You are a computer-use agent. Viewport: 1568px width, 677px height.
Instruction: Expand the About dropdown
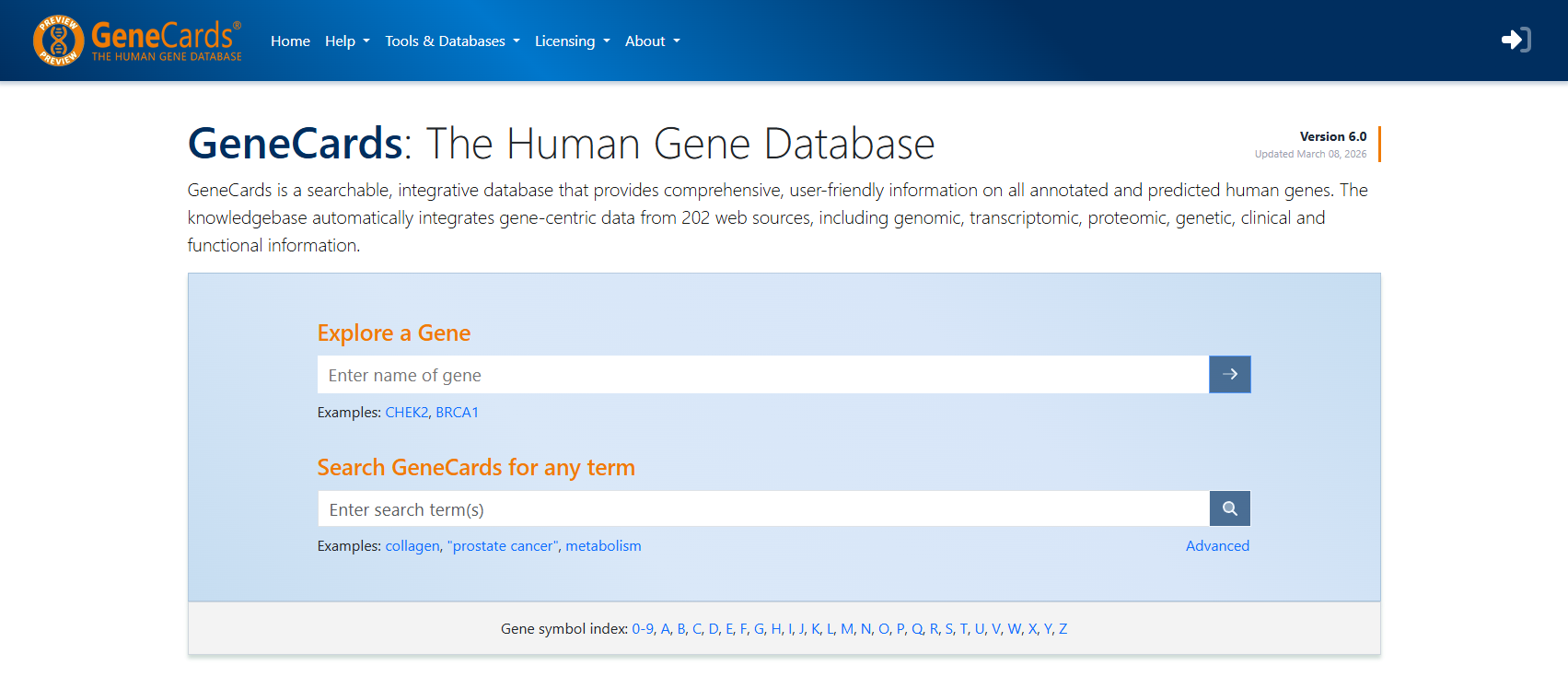652,41
